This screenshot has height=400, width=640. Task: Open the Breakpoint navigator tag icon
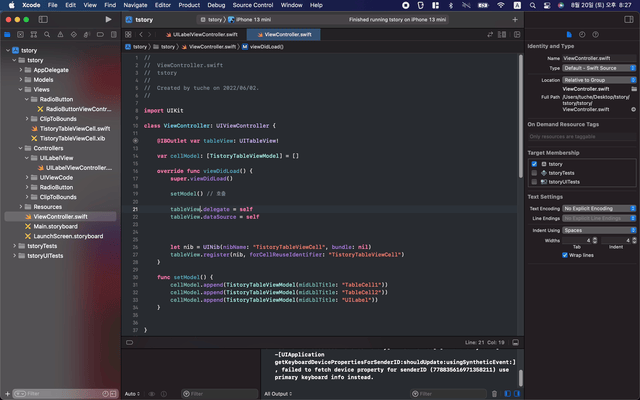tap(100, 35)
